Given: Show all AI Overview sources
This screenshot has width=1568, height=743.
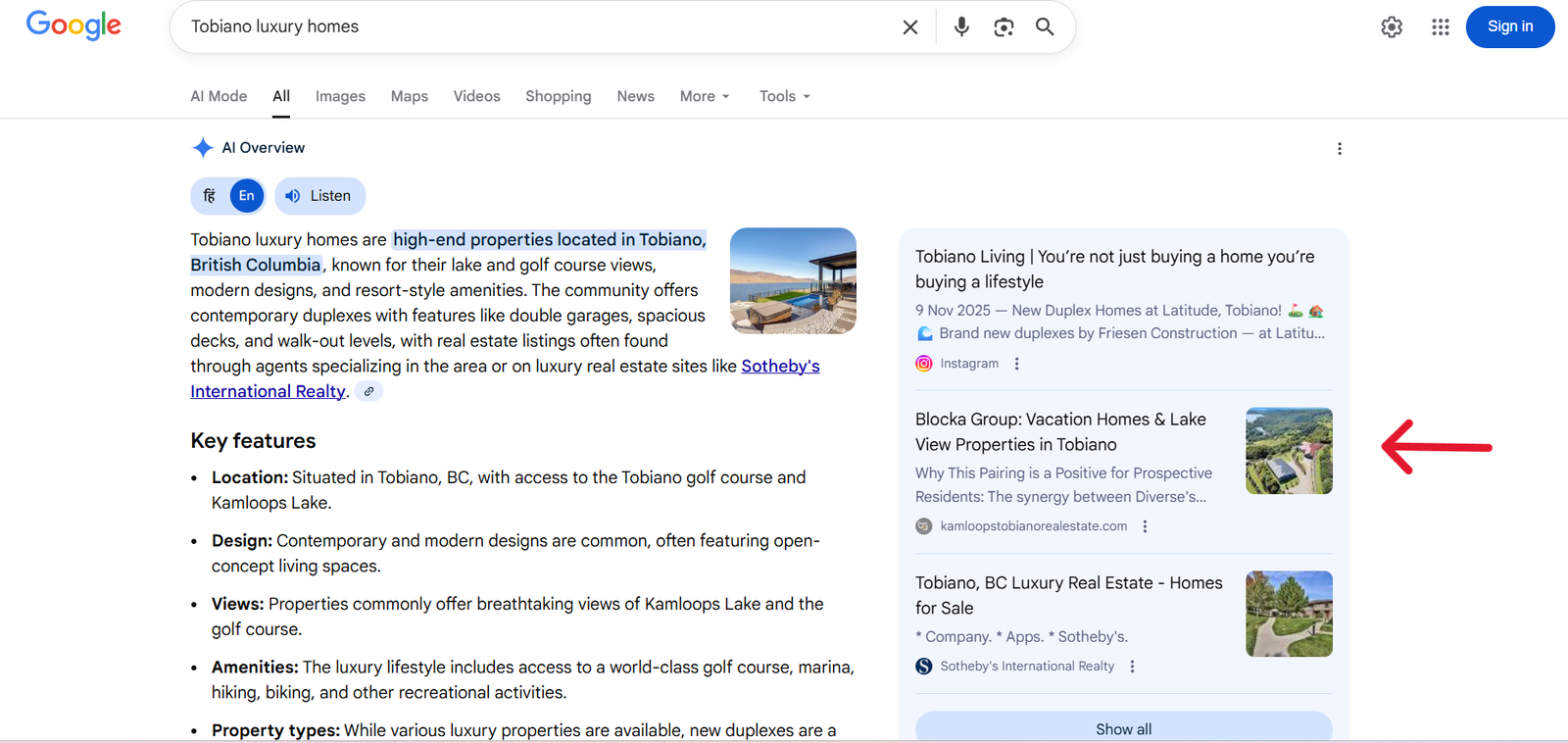Looking at the screenshot, I should [1124, 728].
